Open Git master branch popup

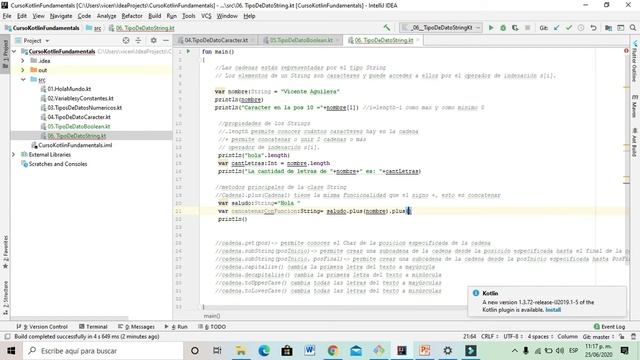(x=598, y=337)
